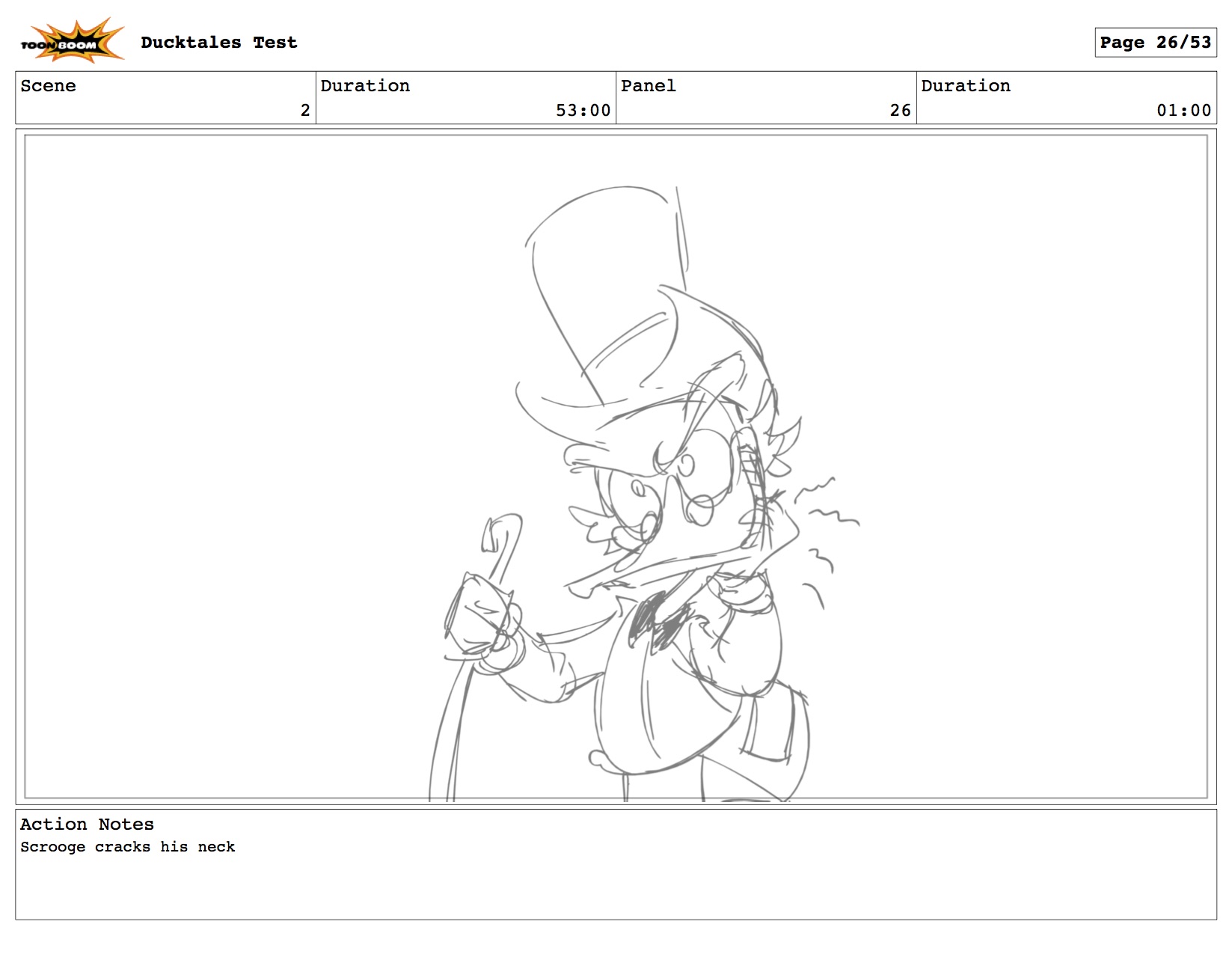This screenshot has width=1232, height=954.
Task: Click the 'Scrooge cracks his neck' note text
Action: tap(127, 847)
